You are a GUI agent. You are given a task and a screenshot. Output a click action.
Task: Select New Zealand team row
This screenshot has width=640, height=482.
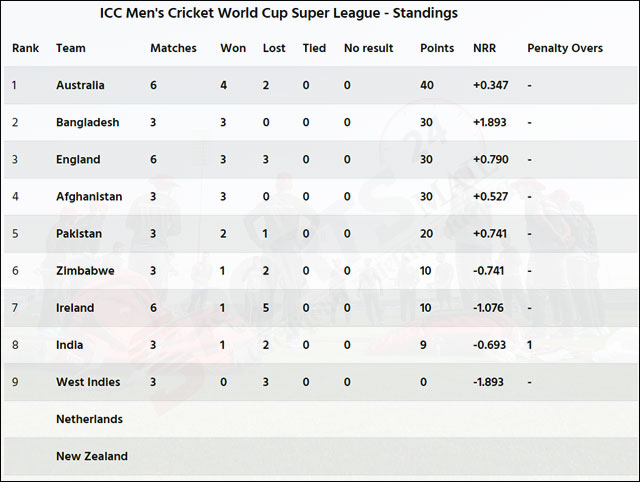click(x=322, y=456)
